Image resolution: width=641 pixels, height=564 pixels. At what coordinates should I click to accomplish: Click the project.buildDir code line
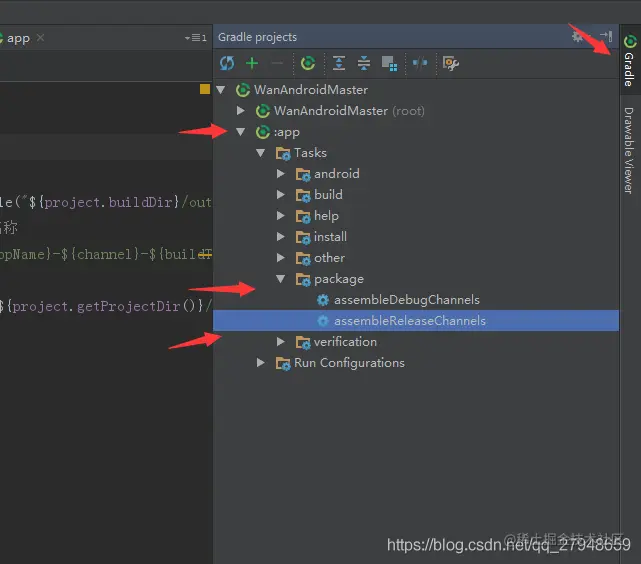(x=105, y=202)
